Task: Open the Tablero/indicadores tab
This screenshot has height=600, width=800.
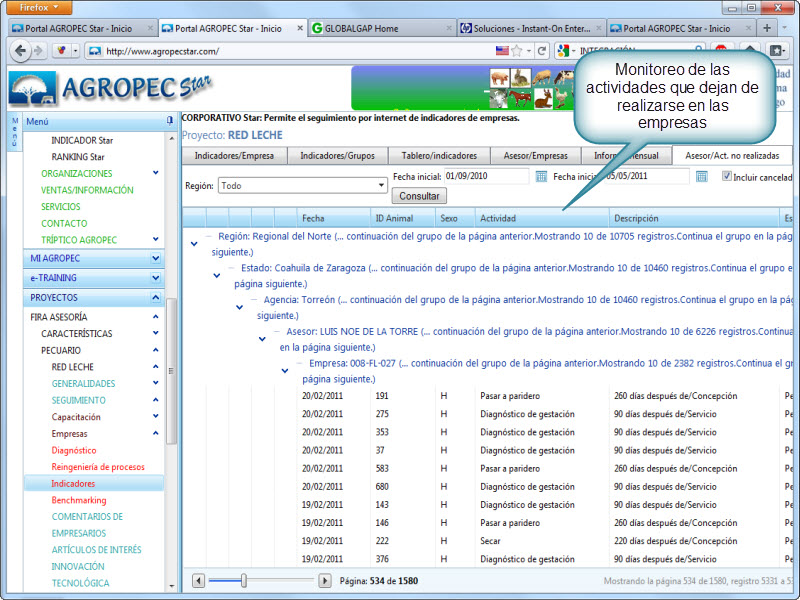Action: coord(439,156)
